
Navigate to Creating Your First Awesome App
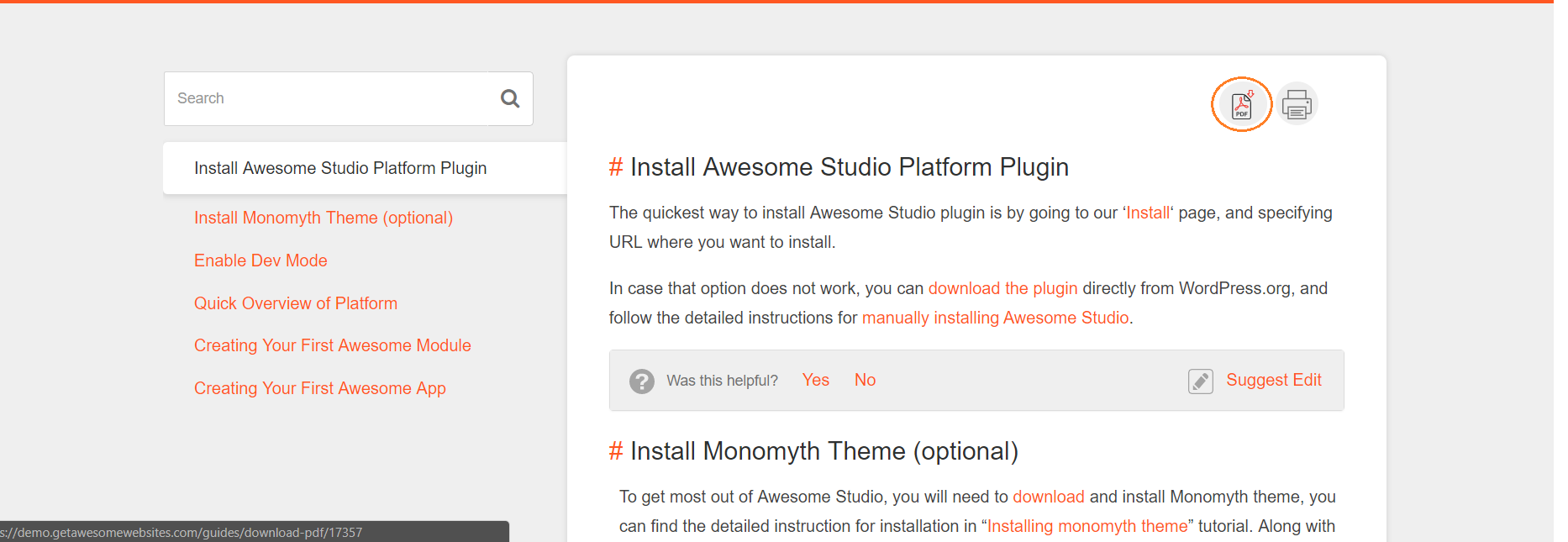click(320, 388)
